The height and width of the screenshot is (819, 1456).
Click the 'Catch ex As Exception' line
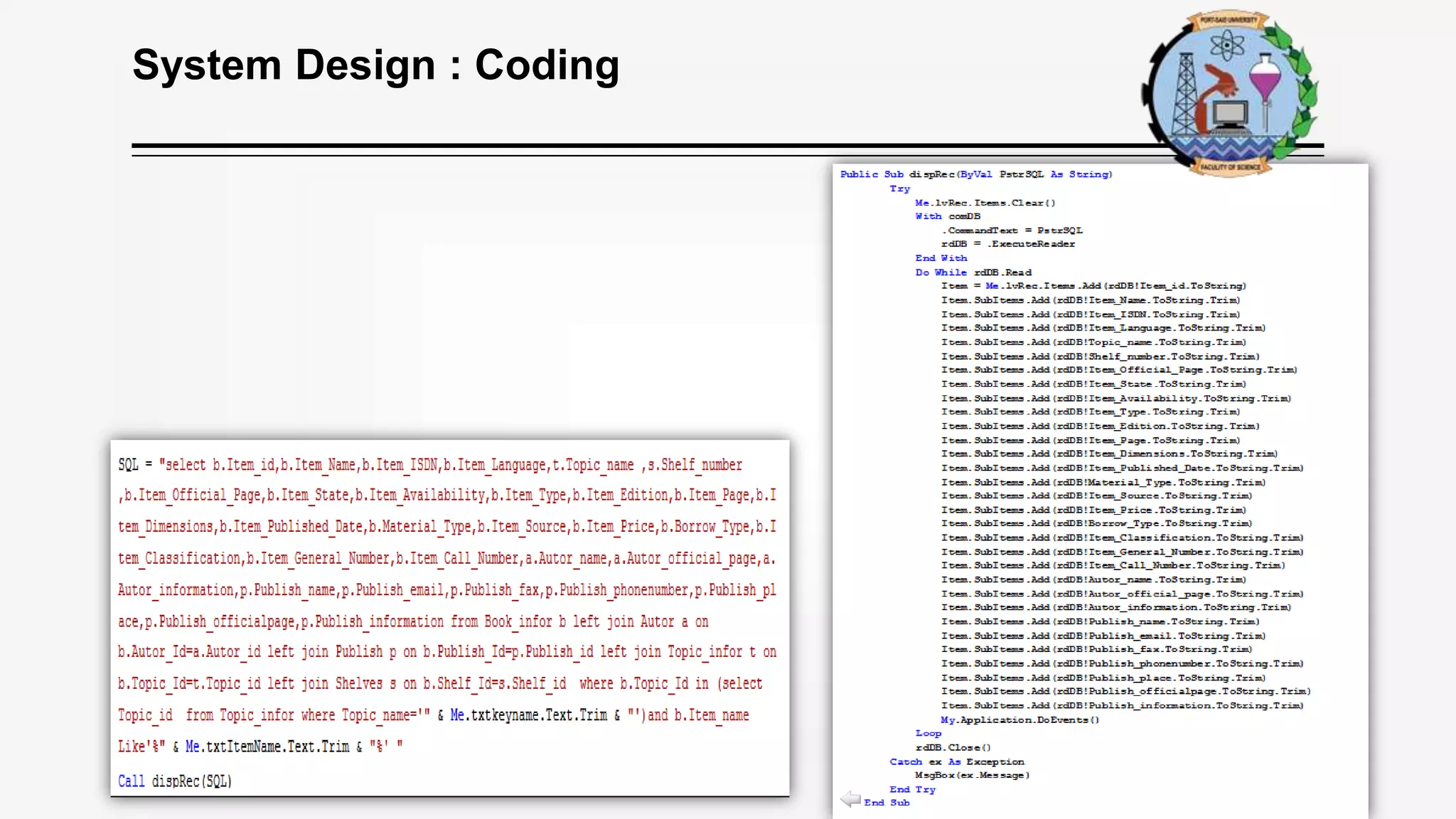click(x=956, y=761)
